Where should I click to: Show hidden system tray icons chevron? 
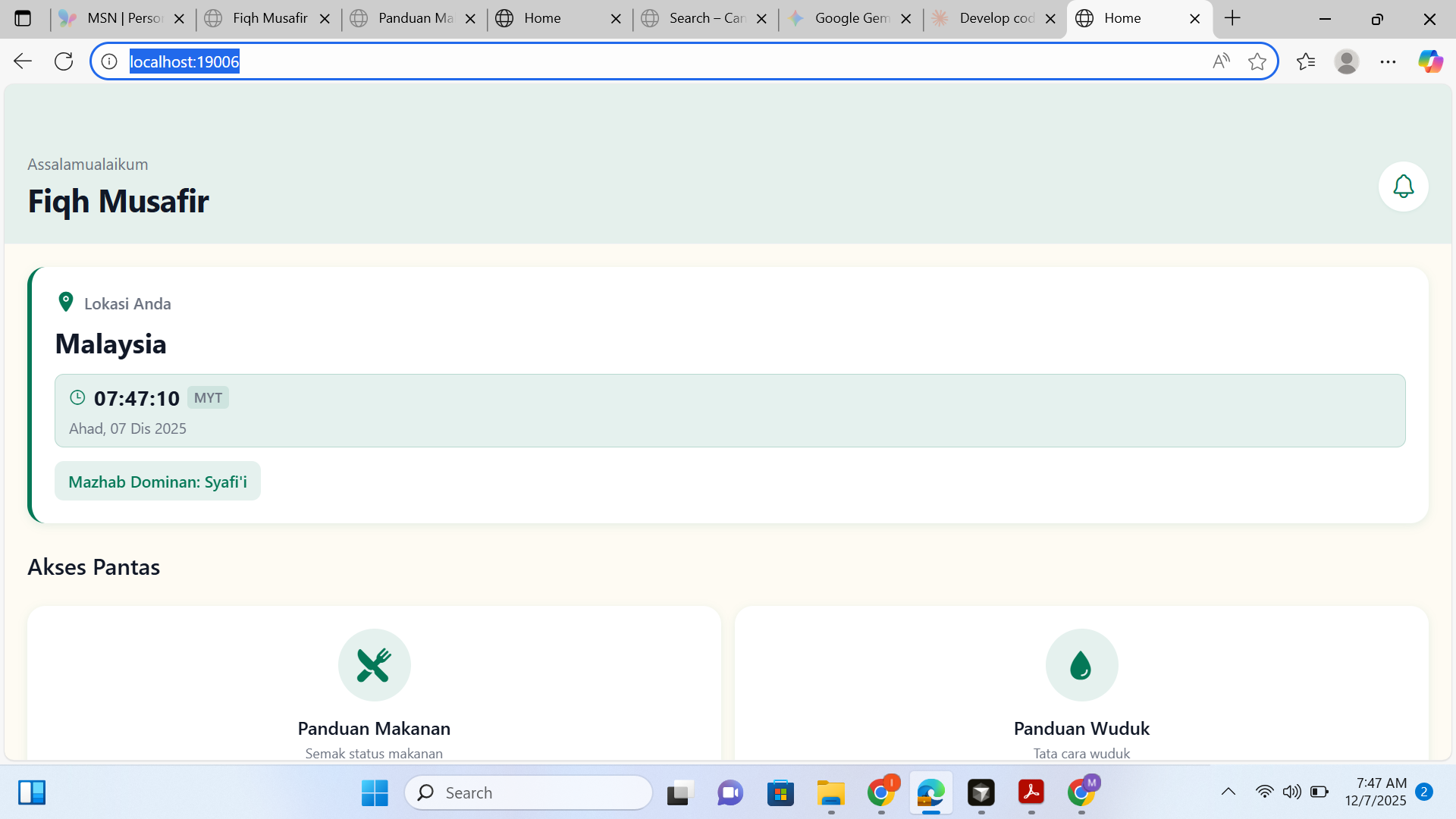tap(1228, 792)
